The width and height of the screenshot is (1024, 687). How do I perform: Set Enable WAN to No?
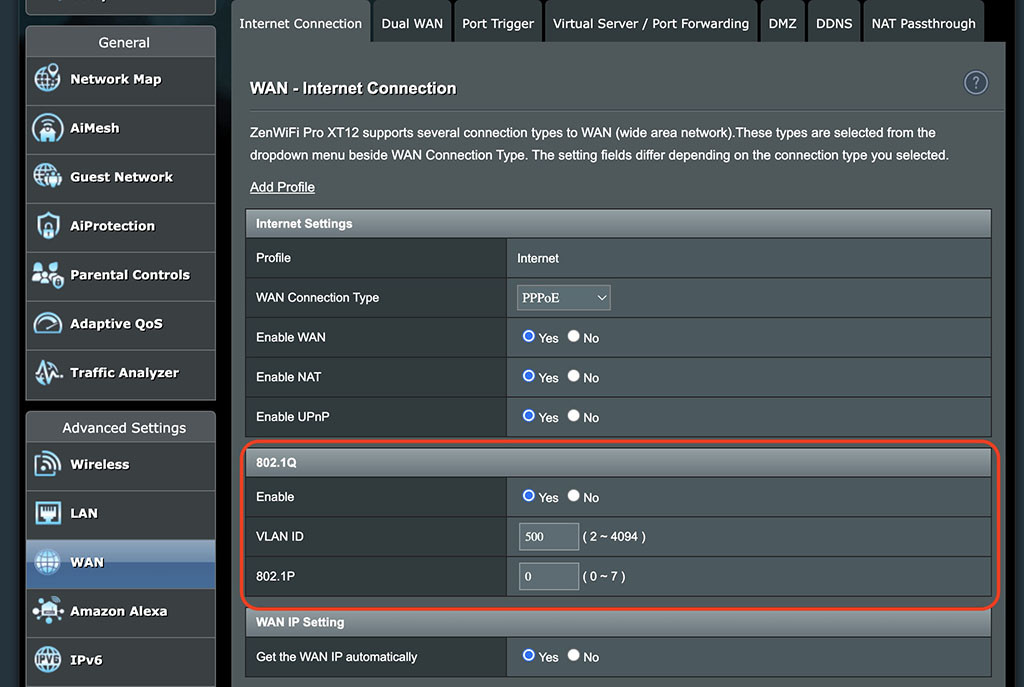(574, 337)
